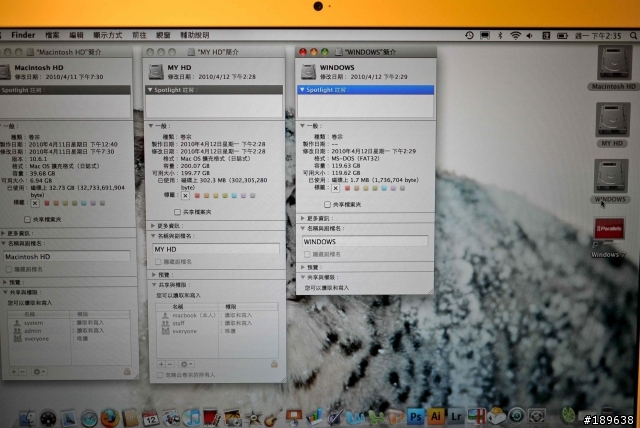Open iCal calendar in the Dock
This screenshot has width=640, height=428.
[x=151, y=418]
